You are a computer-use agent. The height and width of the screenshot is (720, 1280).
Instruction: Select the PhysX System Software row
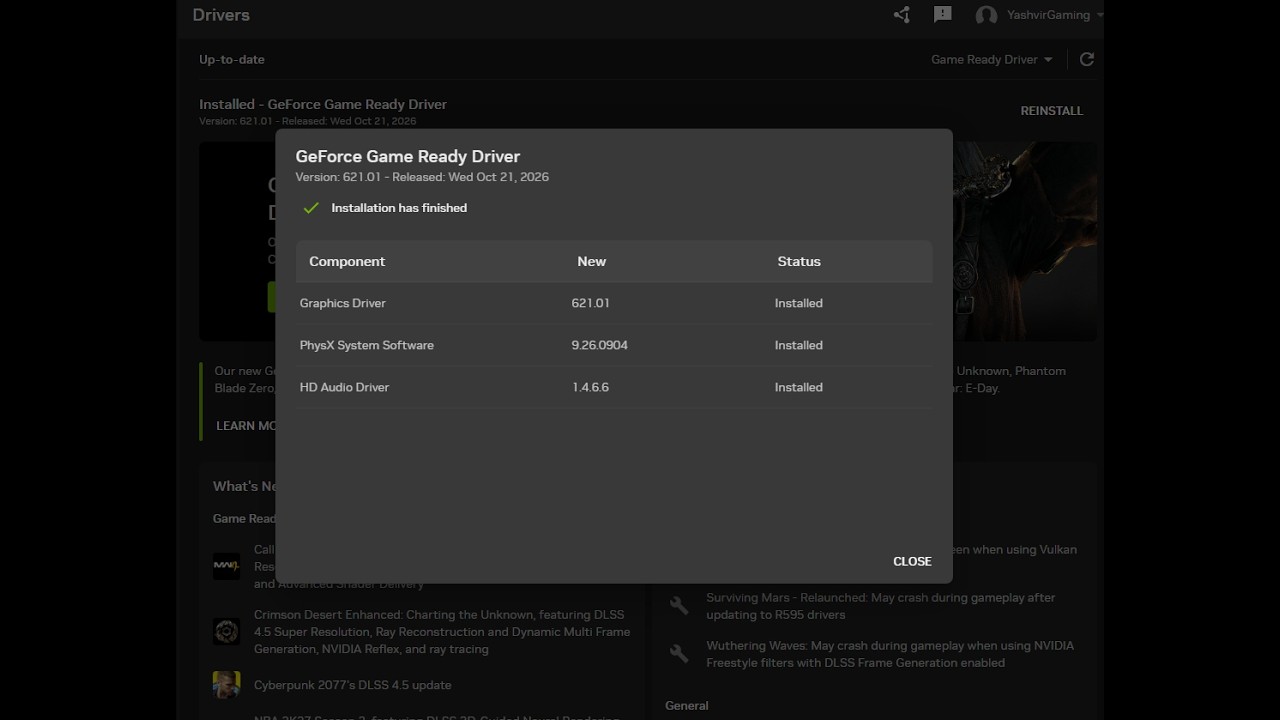click(x=614, y=345)
